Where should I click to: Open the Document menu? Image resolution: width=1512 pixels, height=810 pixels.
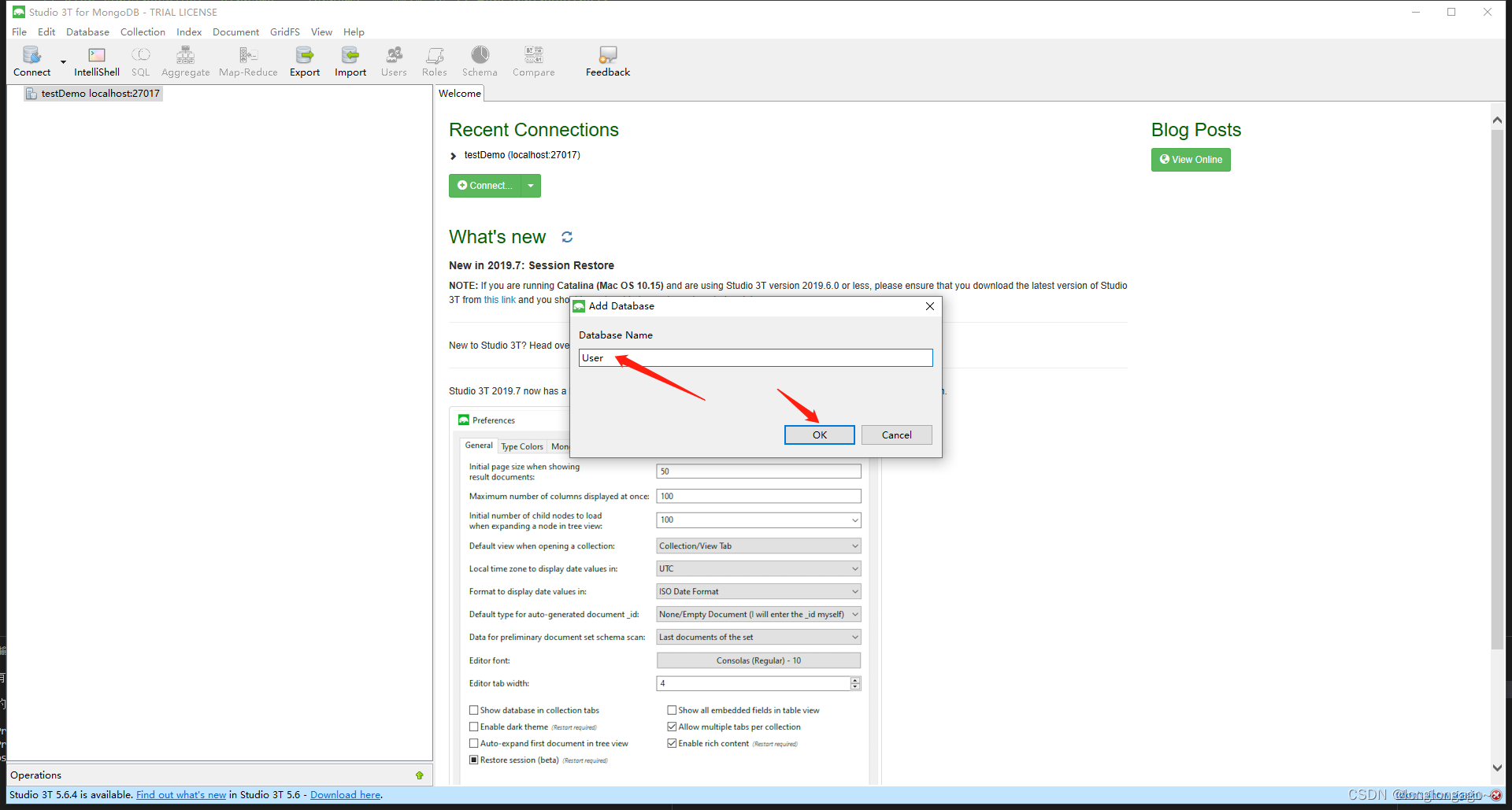[x=235, y=32]
